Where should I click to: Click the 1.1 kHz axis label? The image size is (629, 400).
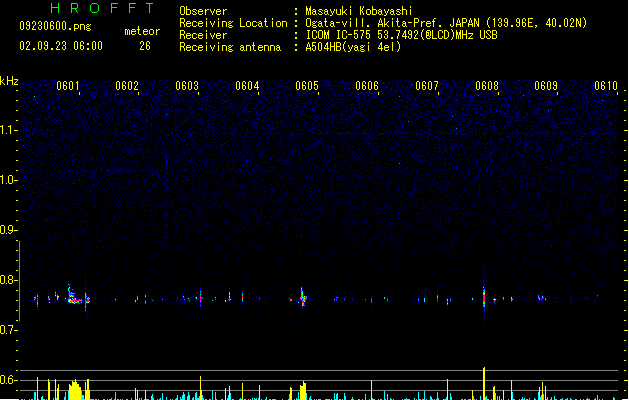pos(8,130)
